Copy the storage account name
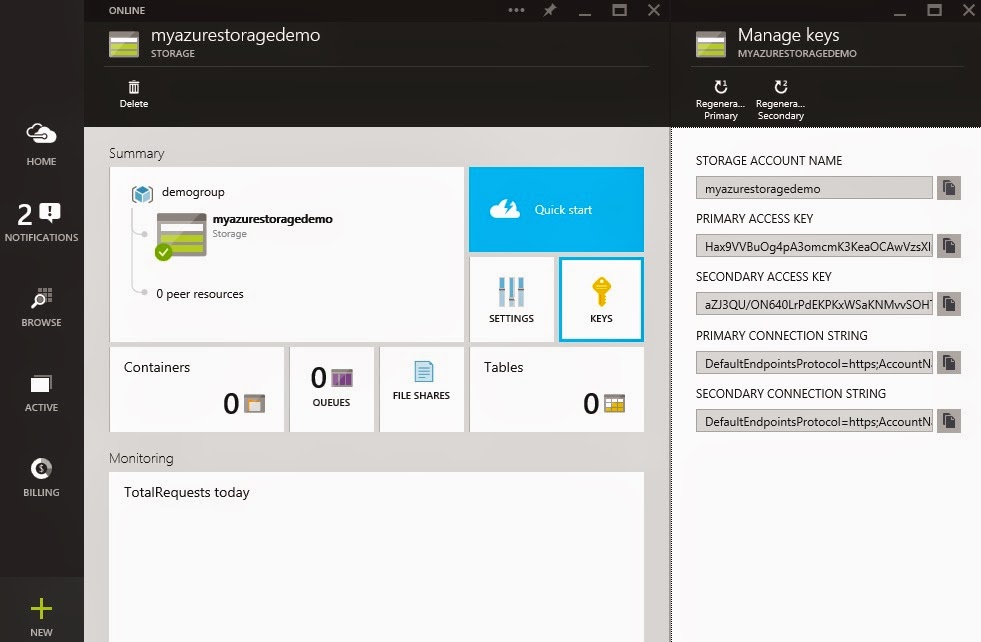Image resolution: width=981 pixels, height=642 pixels. tap(948, 188)
